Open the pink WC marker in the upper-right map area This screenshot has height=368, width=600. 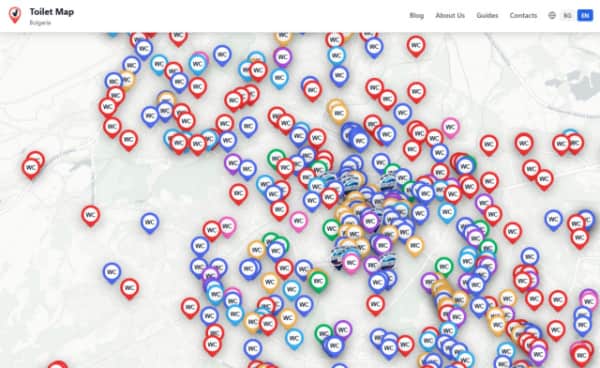point(450,127)
